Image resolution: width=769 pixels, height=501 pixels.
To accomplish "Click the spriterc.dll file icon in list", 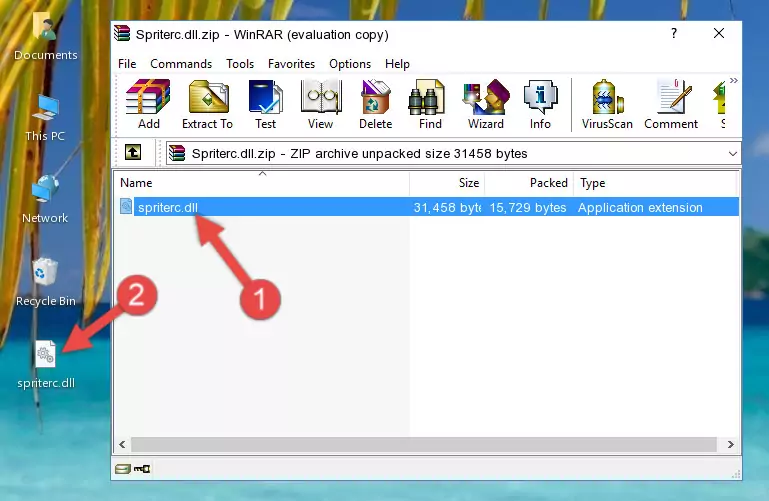I will tap(126, 206).
